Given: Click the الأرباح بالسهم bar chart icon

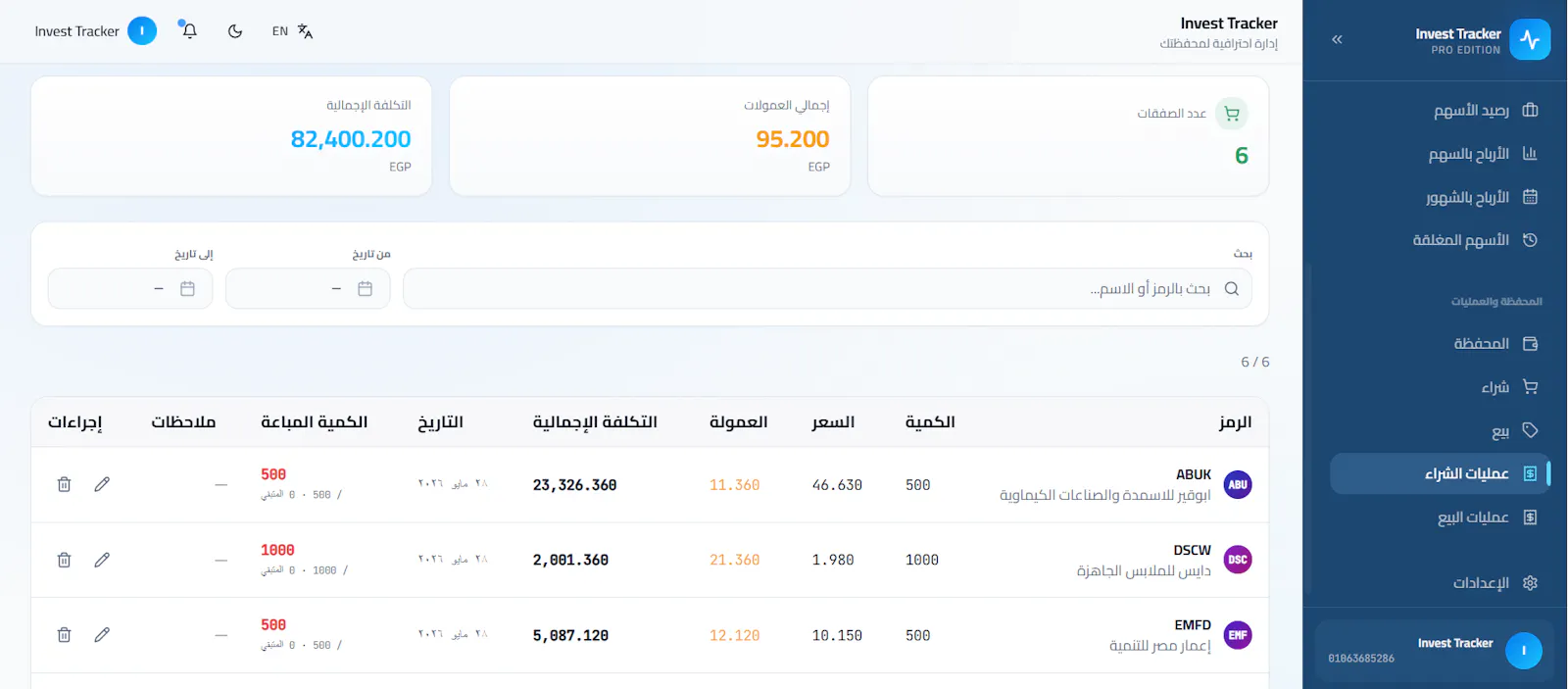Looking at the screenshot, I should (x=1530, y=154).
